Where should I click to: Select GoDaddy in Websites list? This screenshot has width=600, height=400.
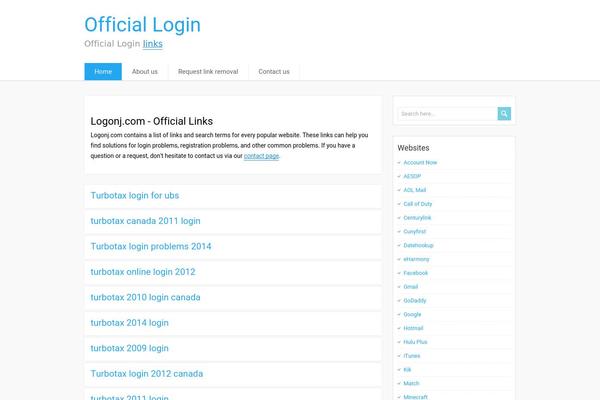pos(415,300)
